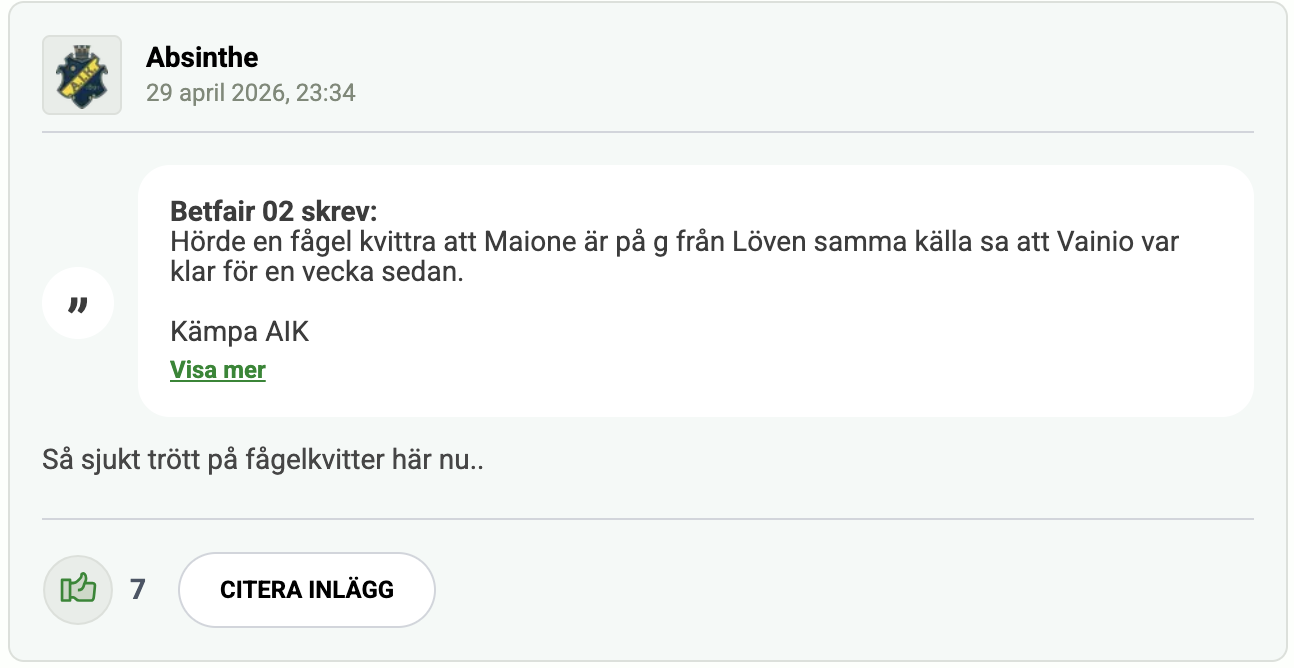The image size is (1294, 668).
Task: Click the time "23:34" in the post header
Action: (x=325, y=93)
